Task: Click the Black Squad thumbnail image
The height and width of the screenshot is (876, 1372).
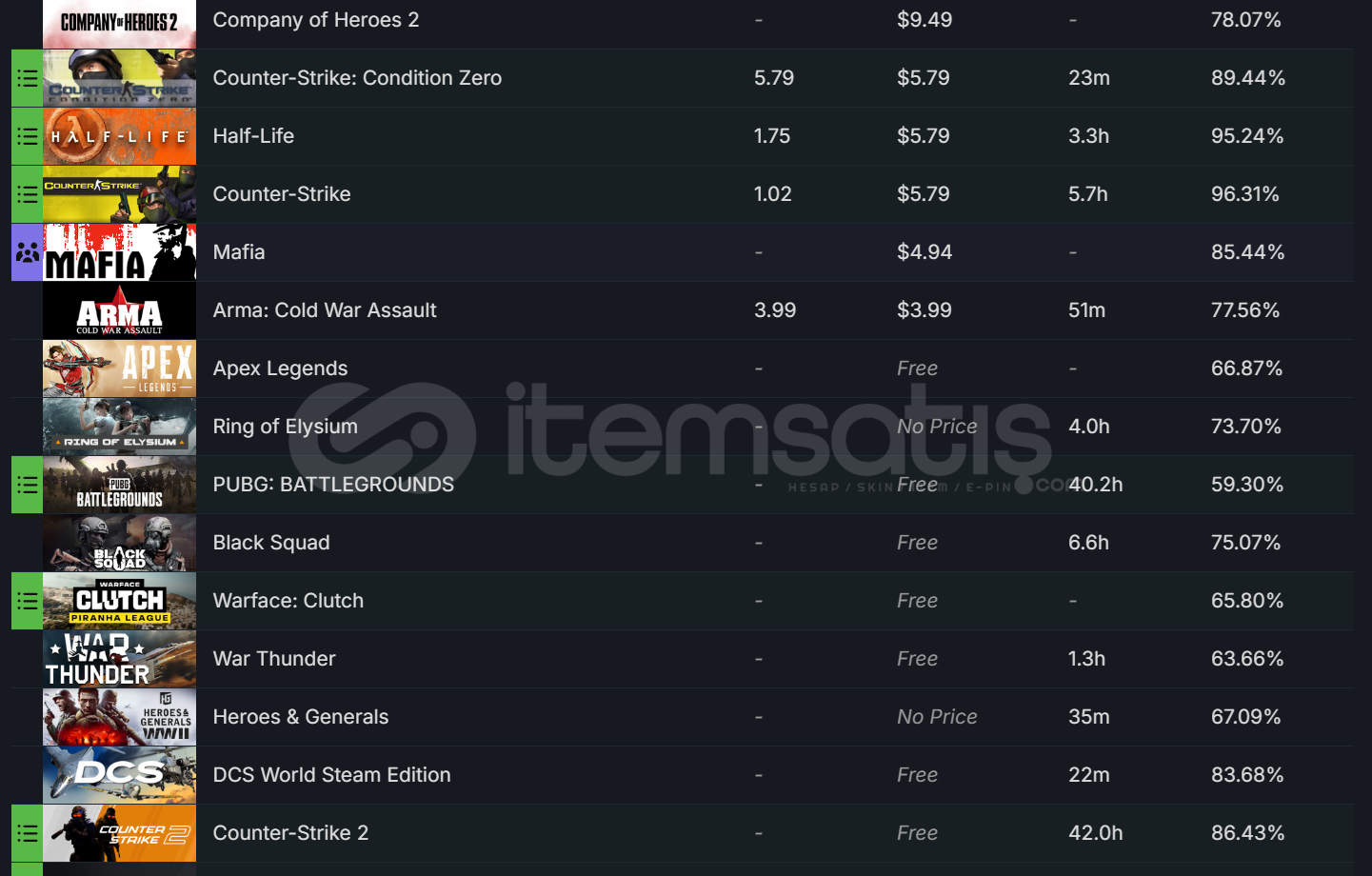Action: (119, 543)
